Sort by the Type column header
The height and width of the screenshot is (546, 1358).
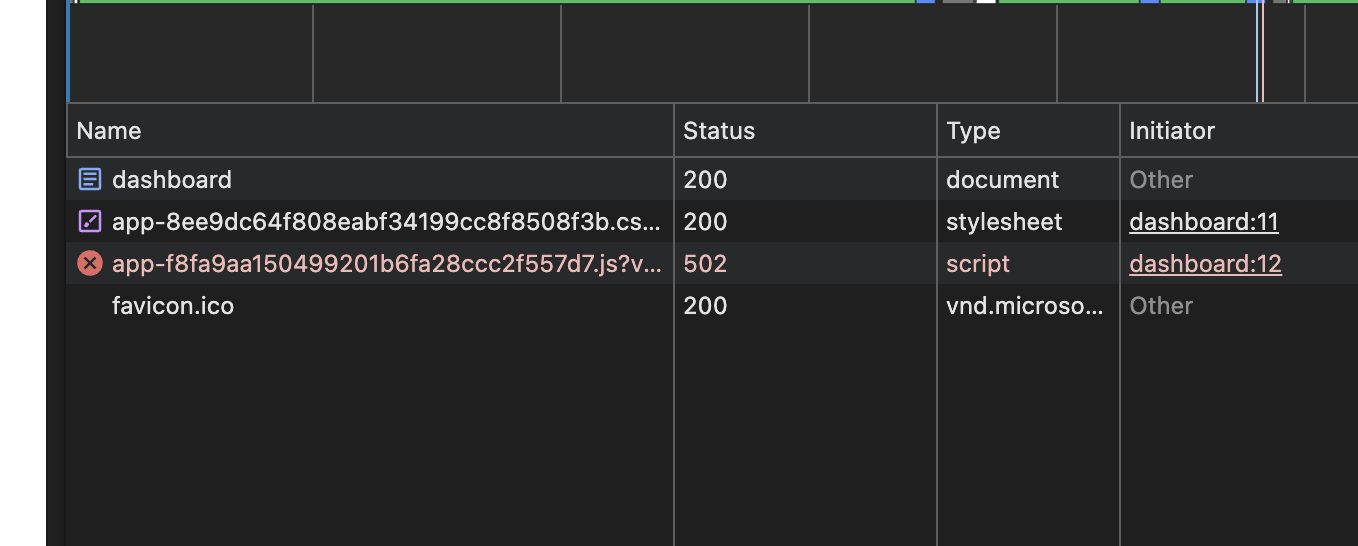tap(973, 131)
